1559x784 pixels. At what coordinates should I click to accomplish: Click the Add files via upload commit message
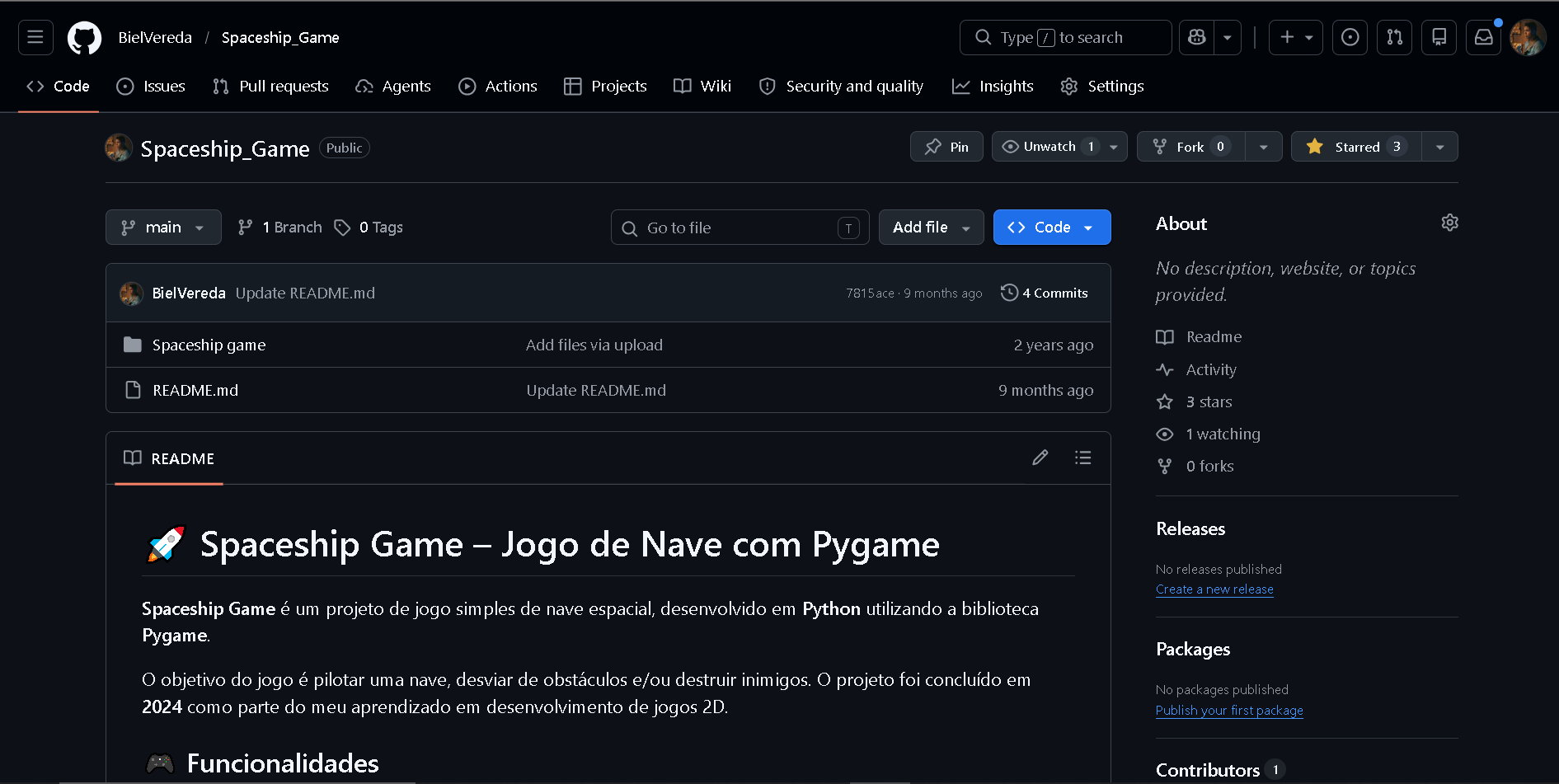coord(594,345)
